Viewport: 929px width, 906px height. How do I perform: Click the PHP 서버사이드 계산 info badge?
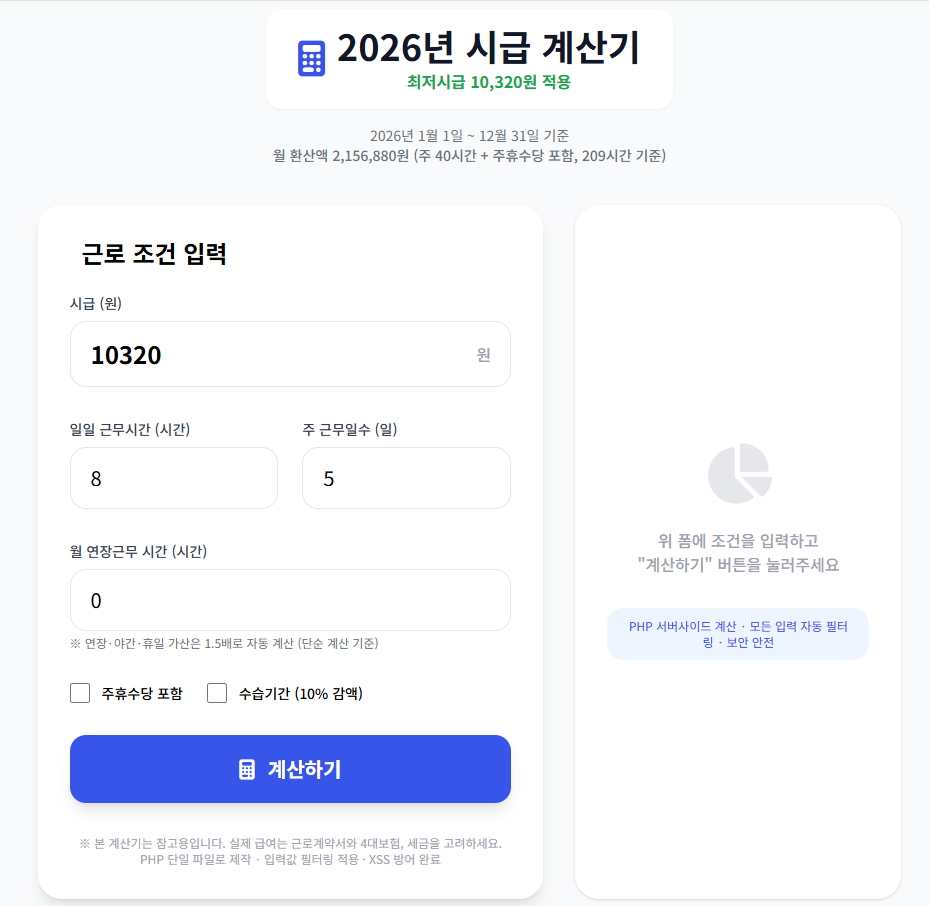[738, 634]
